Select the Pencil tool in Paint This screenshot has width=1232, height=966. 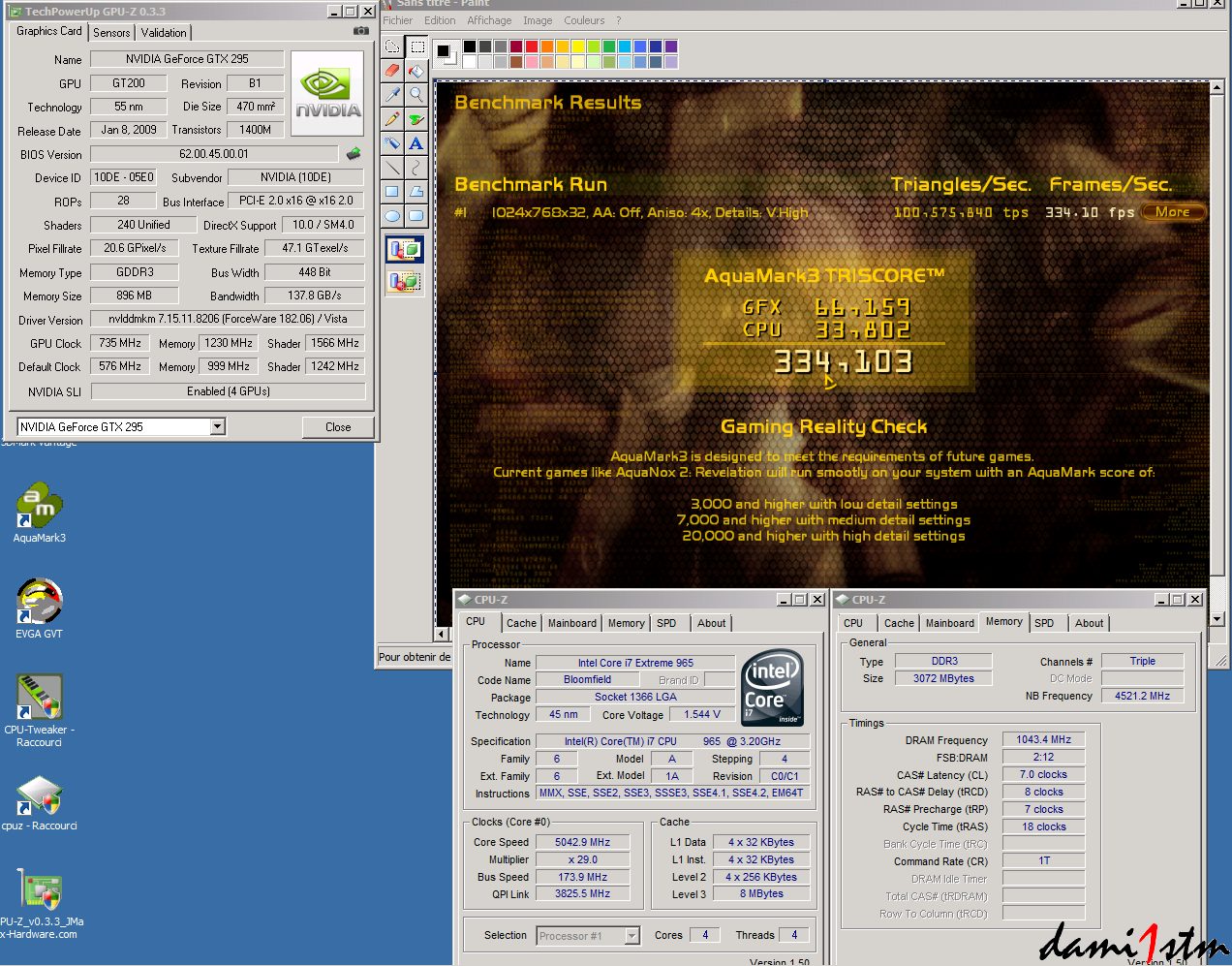(392, 119)
